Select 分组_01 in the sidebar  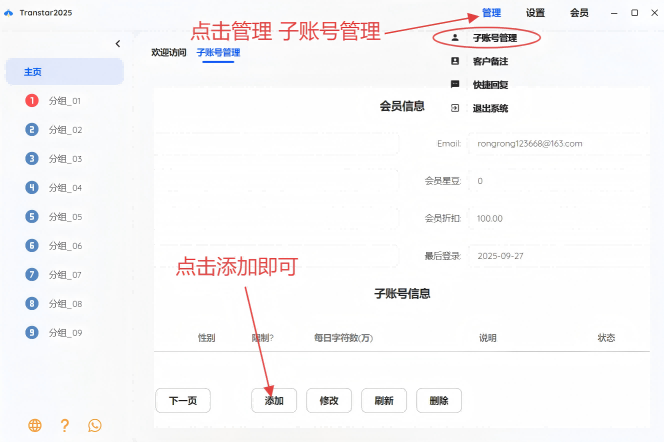pos(64,101)
